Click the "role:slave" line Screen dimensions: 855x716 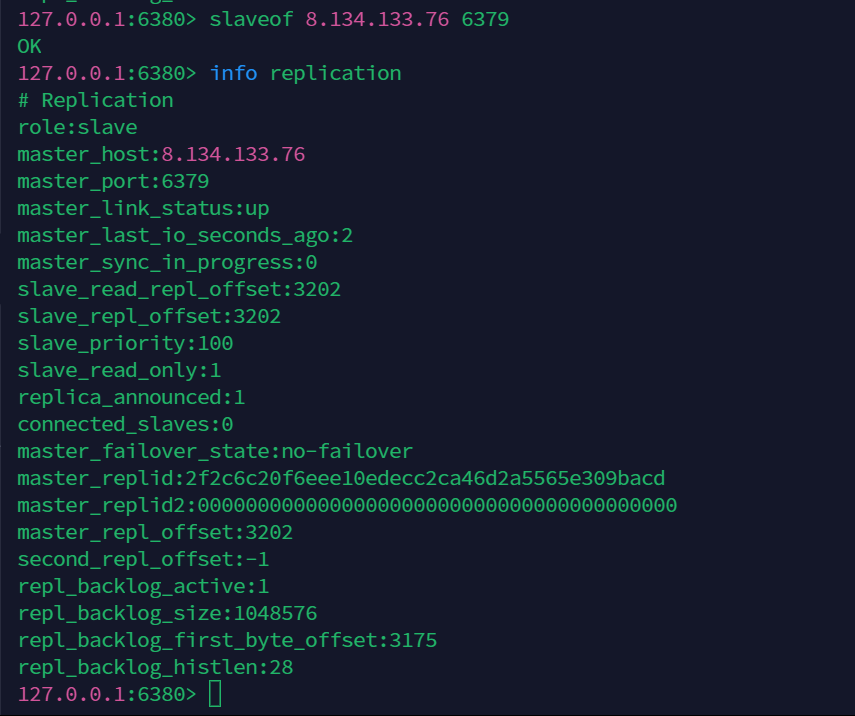(77, 128)
